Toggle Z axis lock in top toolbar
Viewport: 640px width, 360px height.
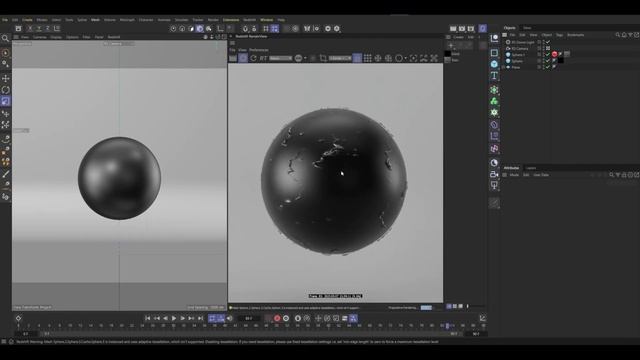pos(48,29)
